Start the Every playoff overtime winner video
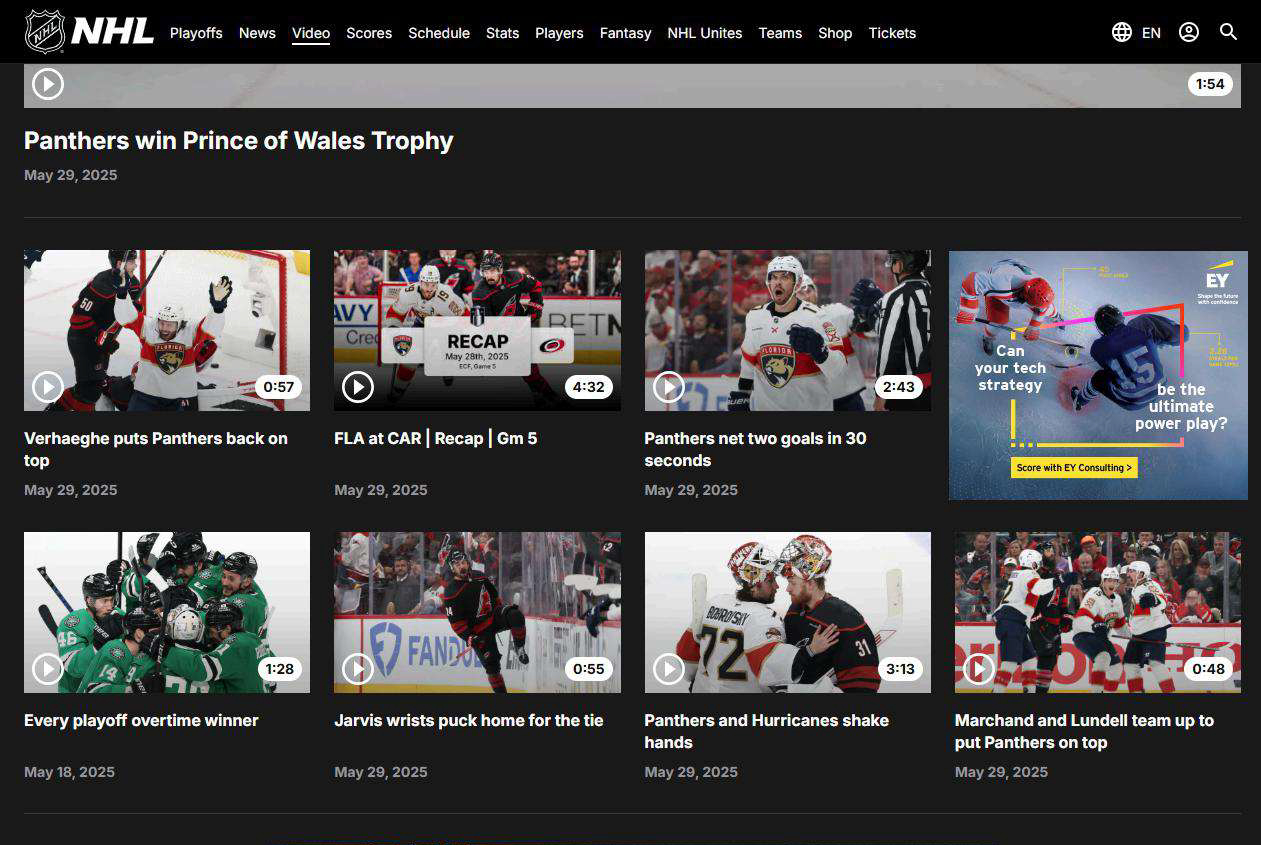 click(x=48, y=668)
